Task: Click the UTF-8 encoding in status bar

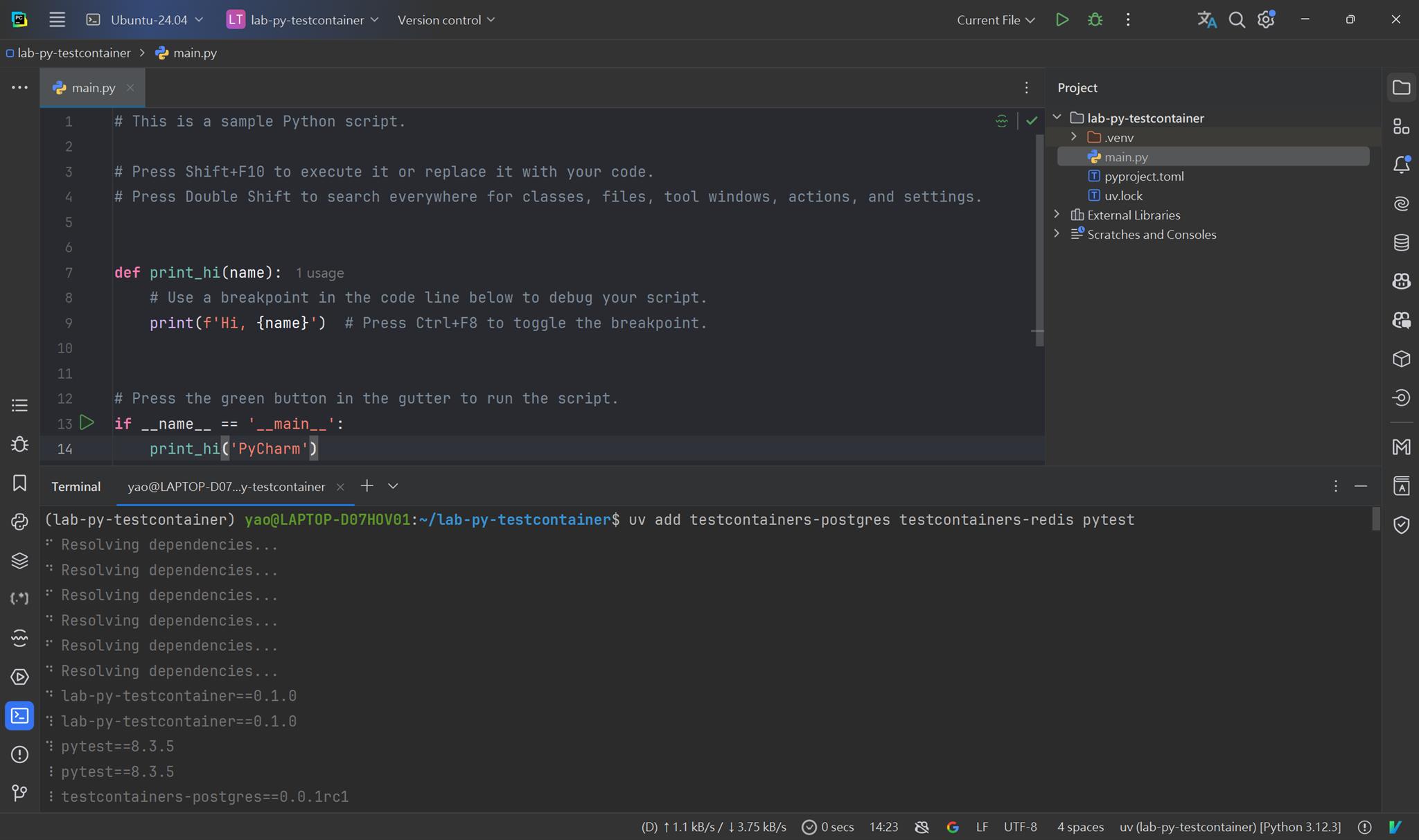Action: pos(1020,827)
